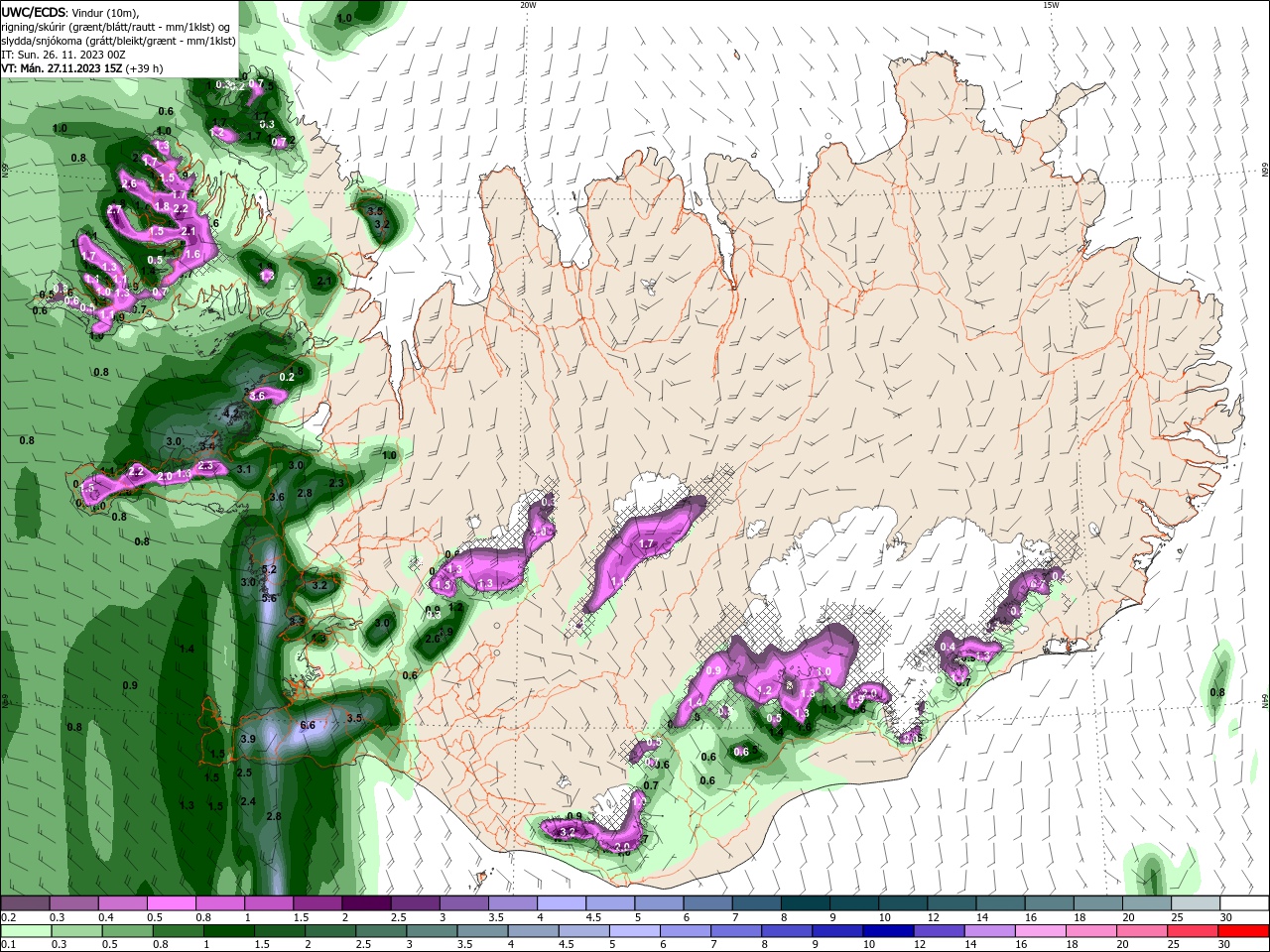Click the 'slydda/snjókoma' legend description line

click(x=118, y=41)
